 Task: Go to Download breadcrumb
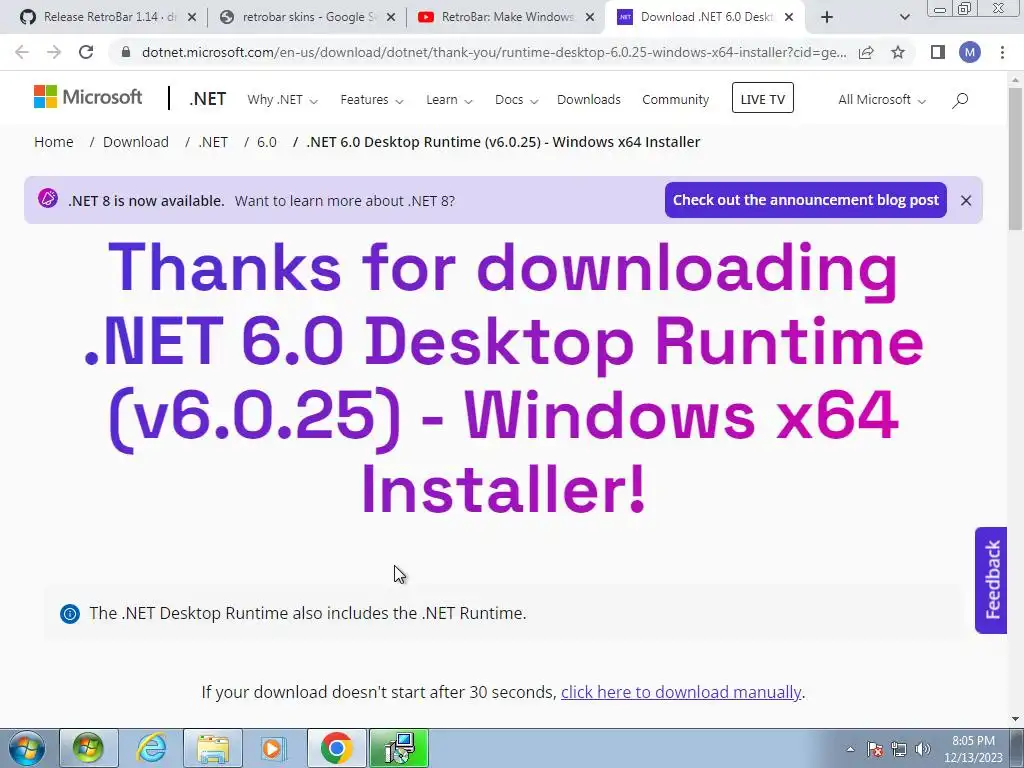click(136, 142)
